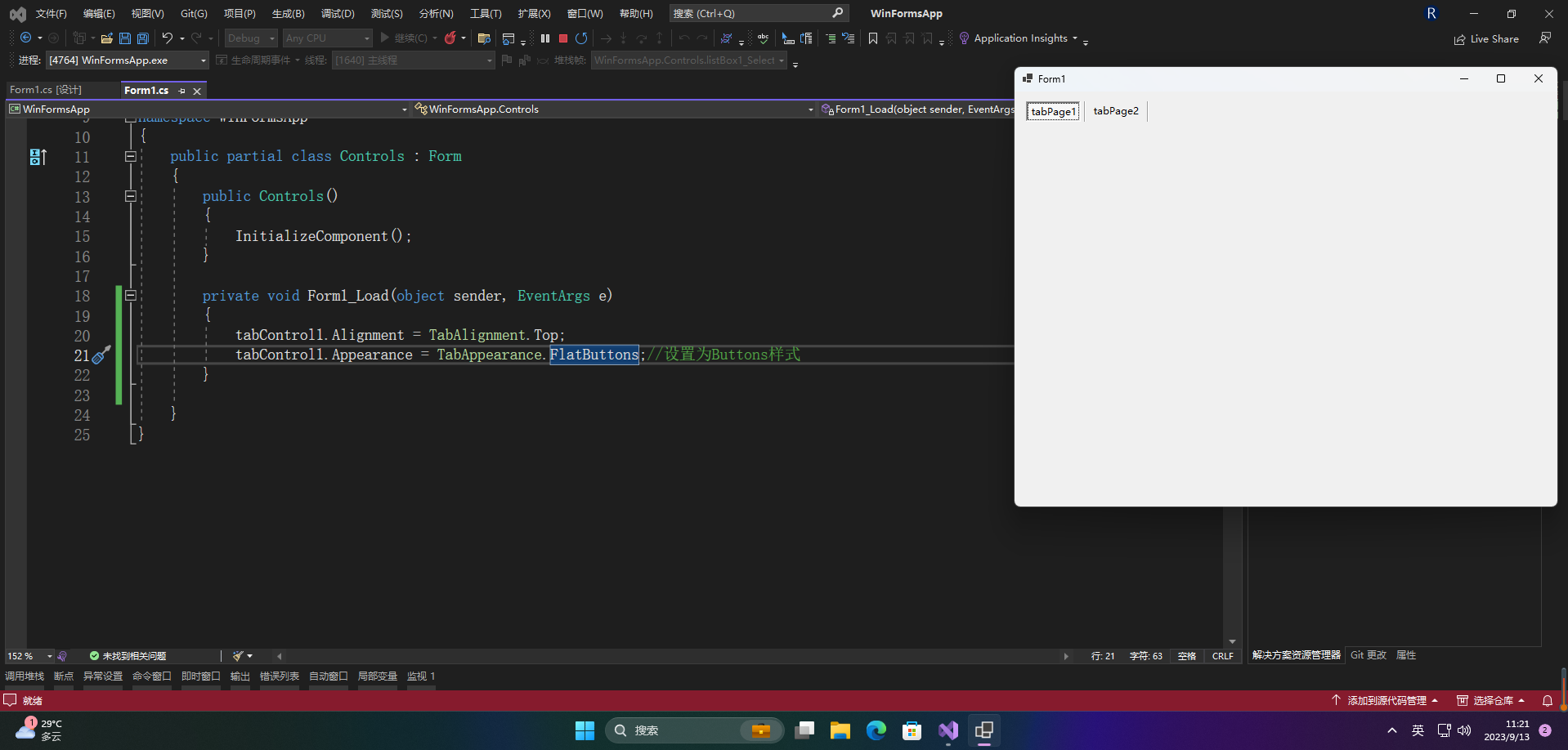Open Microsoft Store from the taskbar

pos(912,730)
